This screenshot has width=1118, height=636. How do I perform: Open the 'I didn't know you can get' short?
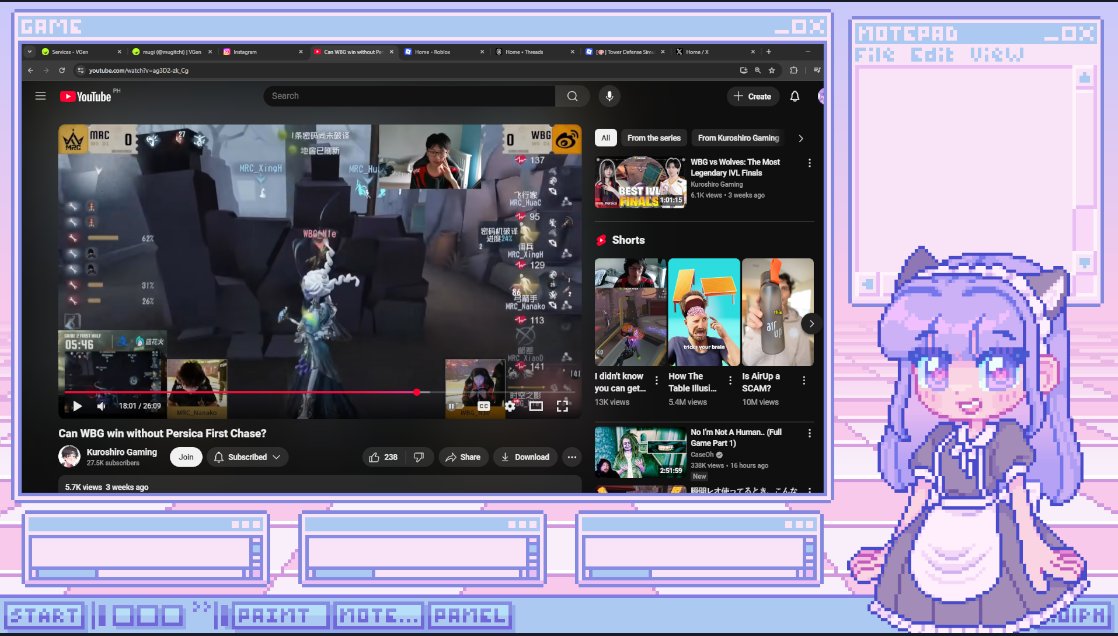point(630,312)
